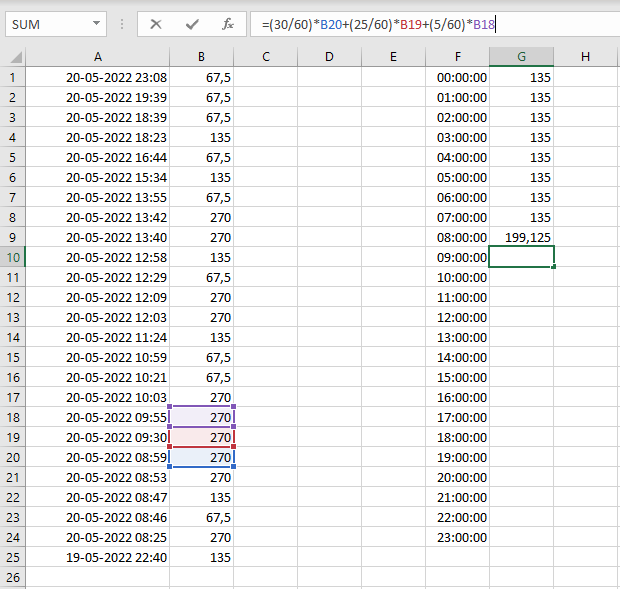Screen dimensions: 620x589
Task: Click cell with 20-05-2022 12:58
Action: [98, 257]
